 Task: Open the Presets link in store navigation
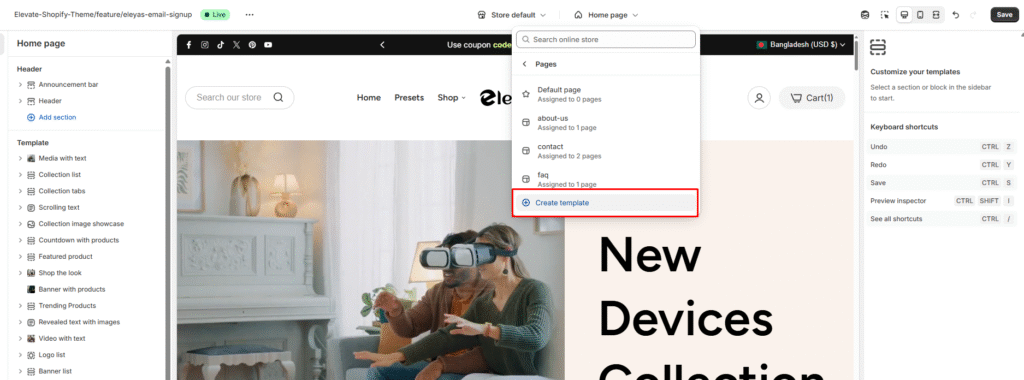coord(409,97)
